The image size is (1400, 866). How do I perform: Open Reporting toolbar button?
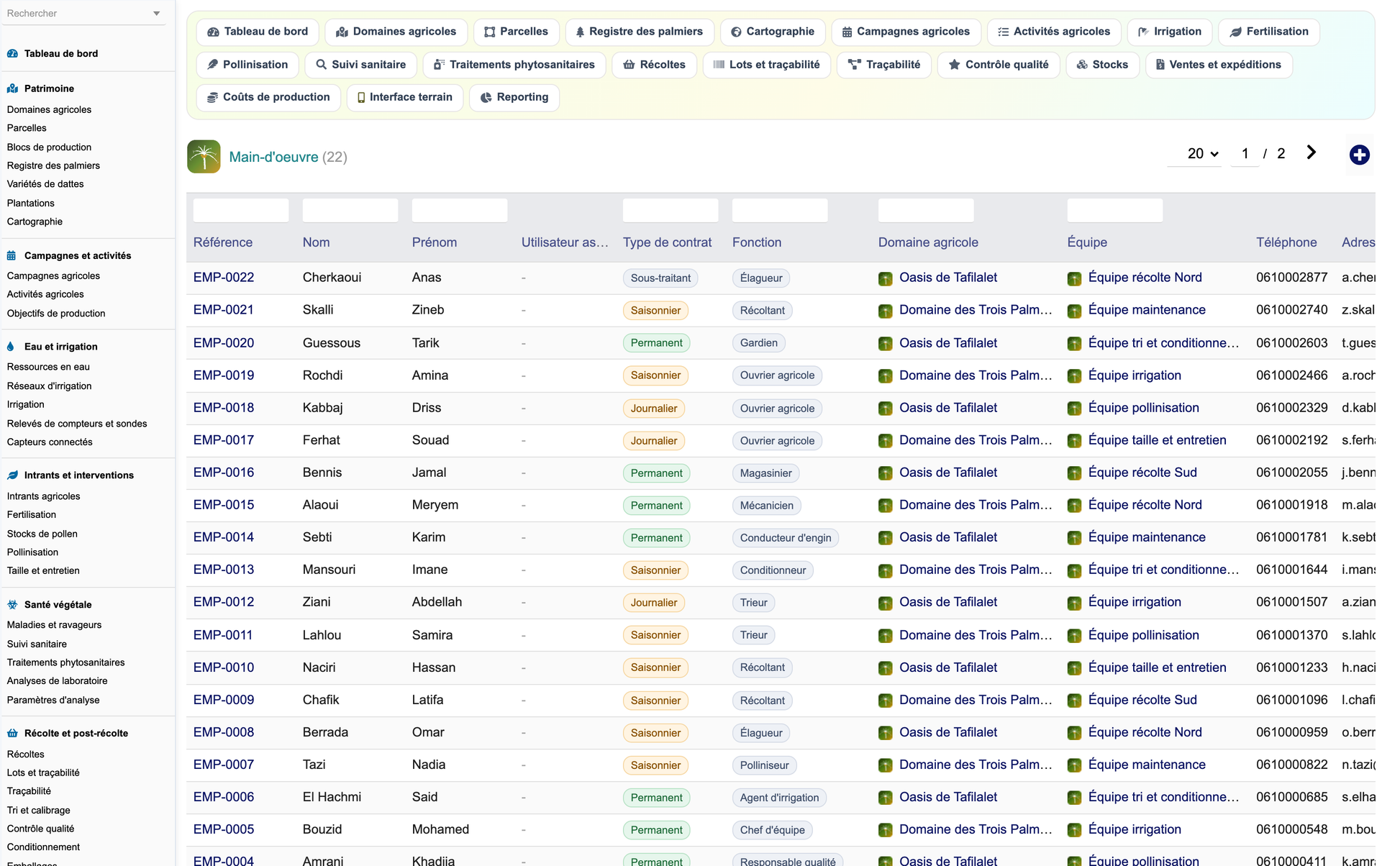[x=514, y=97]
